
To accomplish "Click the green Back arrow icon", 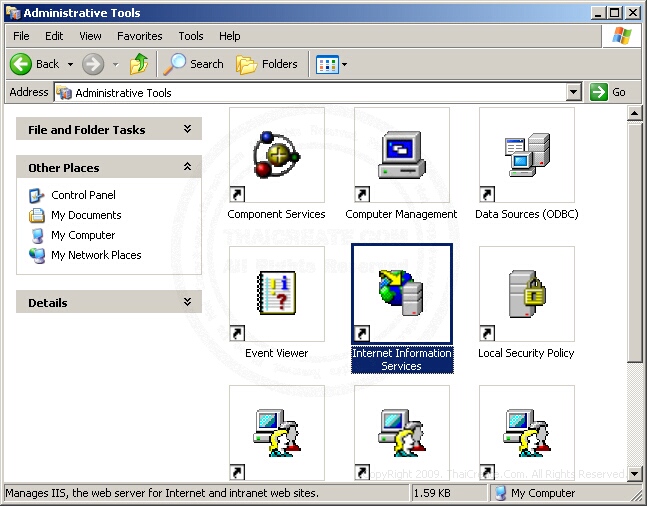I will coord(21,64).
